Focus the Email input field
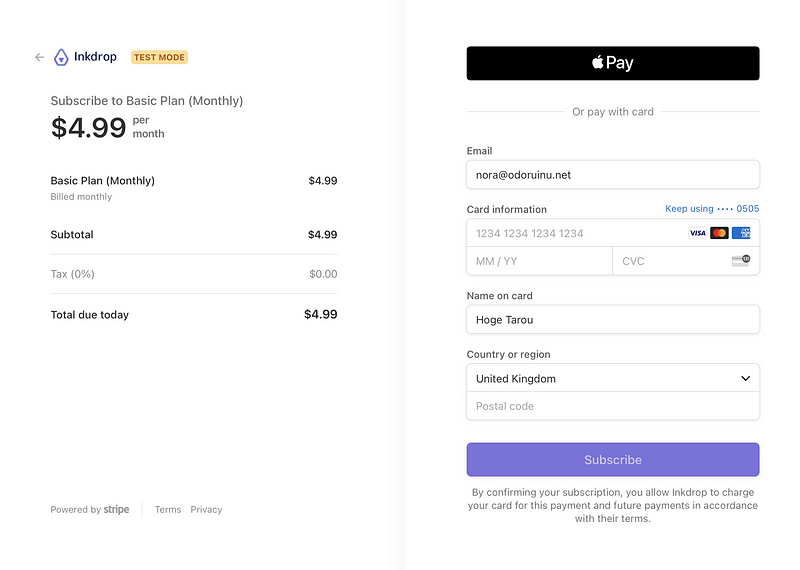The image size is (800, 570). tap(613, 175)
